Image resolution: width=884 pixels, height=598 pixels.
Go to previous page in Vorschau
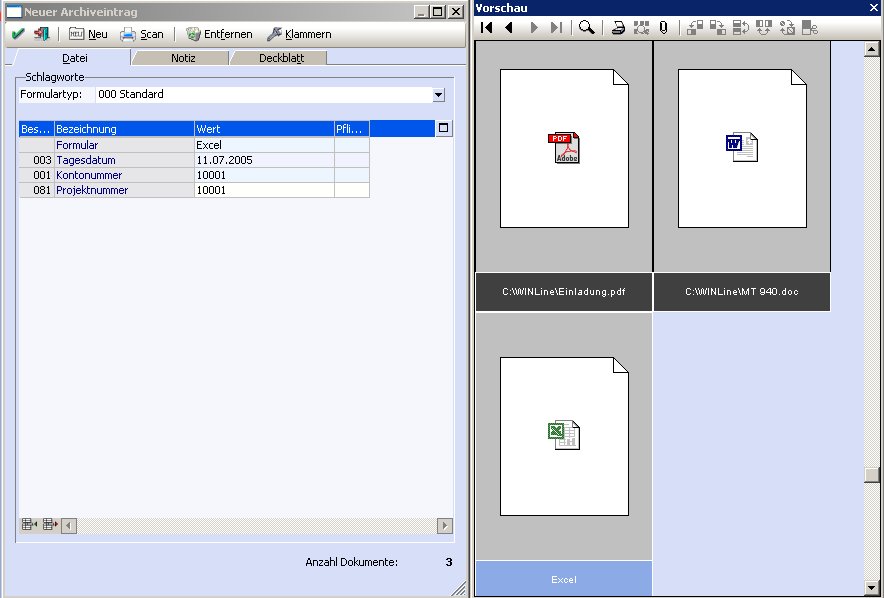509,27
